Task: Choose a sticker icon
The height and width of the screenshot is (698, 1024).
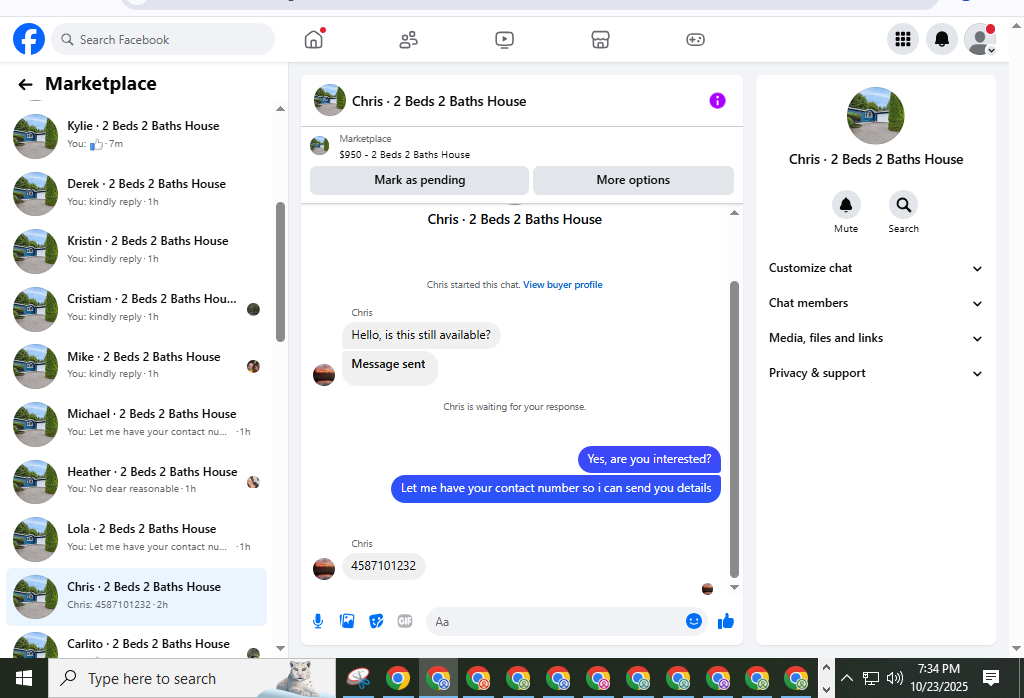Action: click(x=376, y=621)
